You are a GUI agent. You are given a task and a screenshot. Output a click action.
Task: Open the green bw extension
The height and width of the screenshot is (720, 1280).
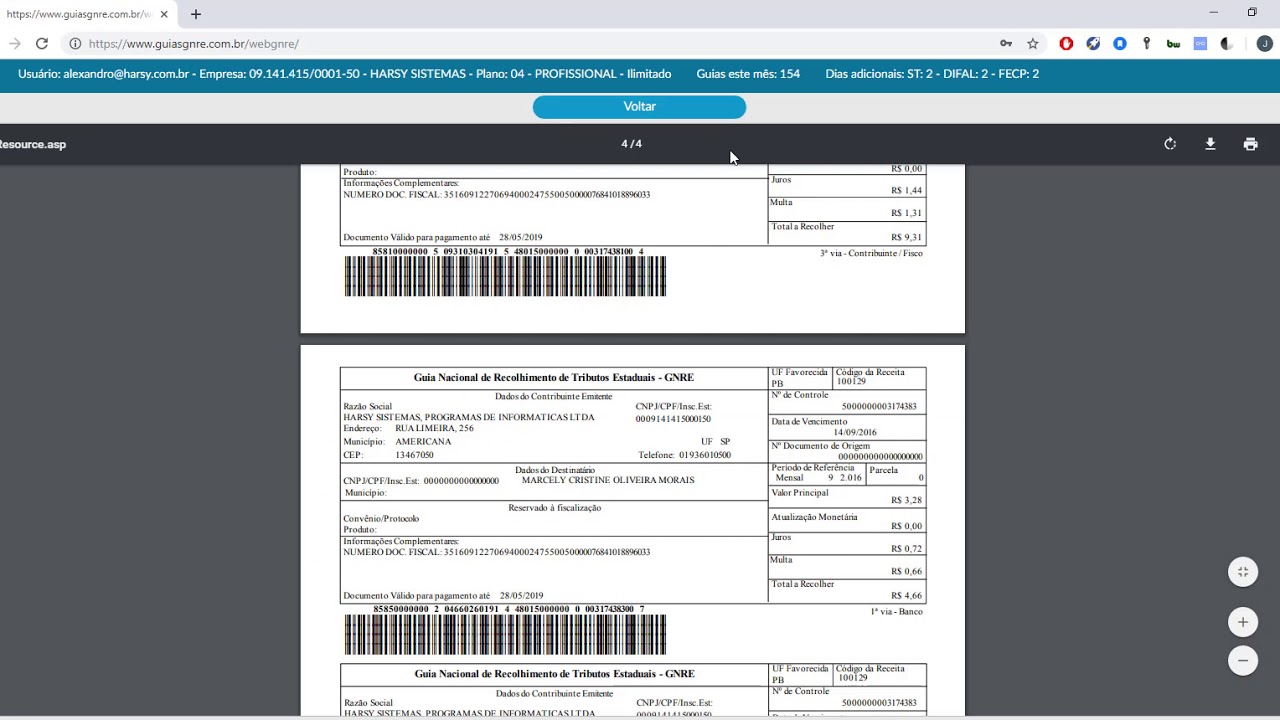[x=1174, y=43]
